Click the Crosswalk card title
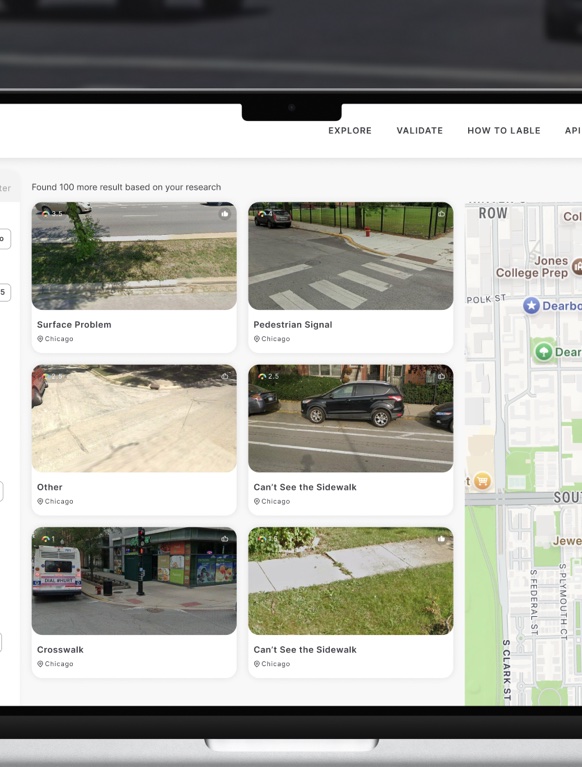 click(x=60, y=650)
